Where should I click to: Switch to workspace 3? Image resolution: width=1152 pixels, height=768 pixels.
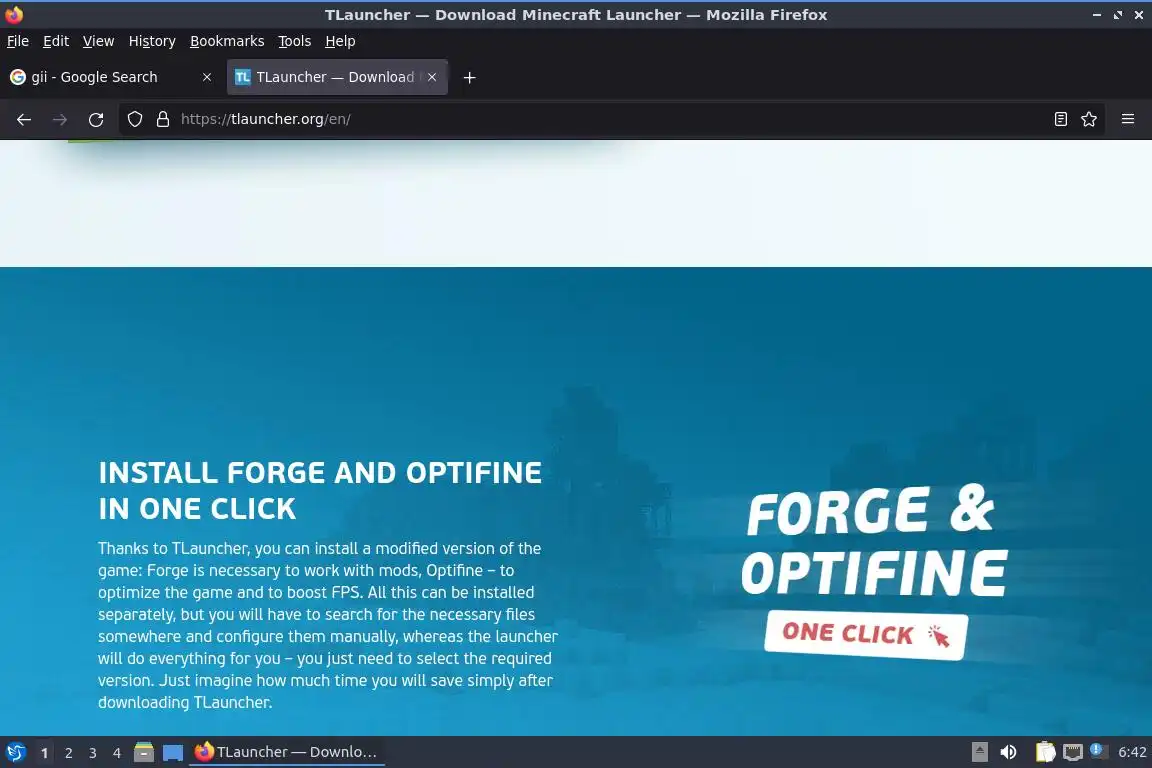(x=93, y=753)
